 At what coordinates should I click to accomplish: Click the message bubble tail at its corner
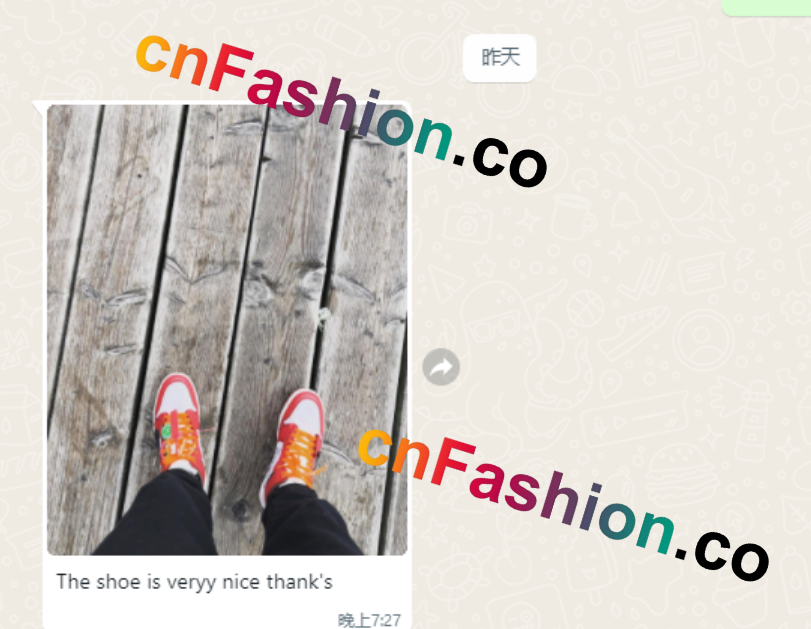click(39, 107)
